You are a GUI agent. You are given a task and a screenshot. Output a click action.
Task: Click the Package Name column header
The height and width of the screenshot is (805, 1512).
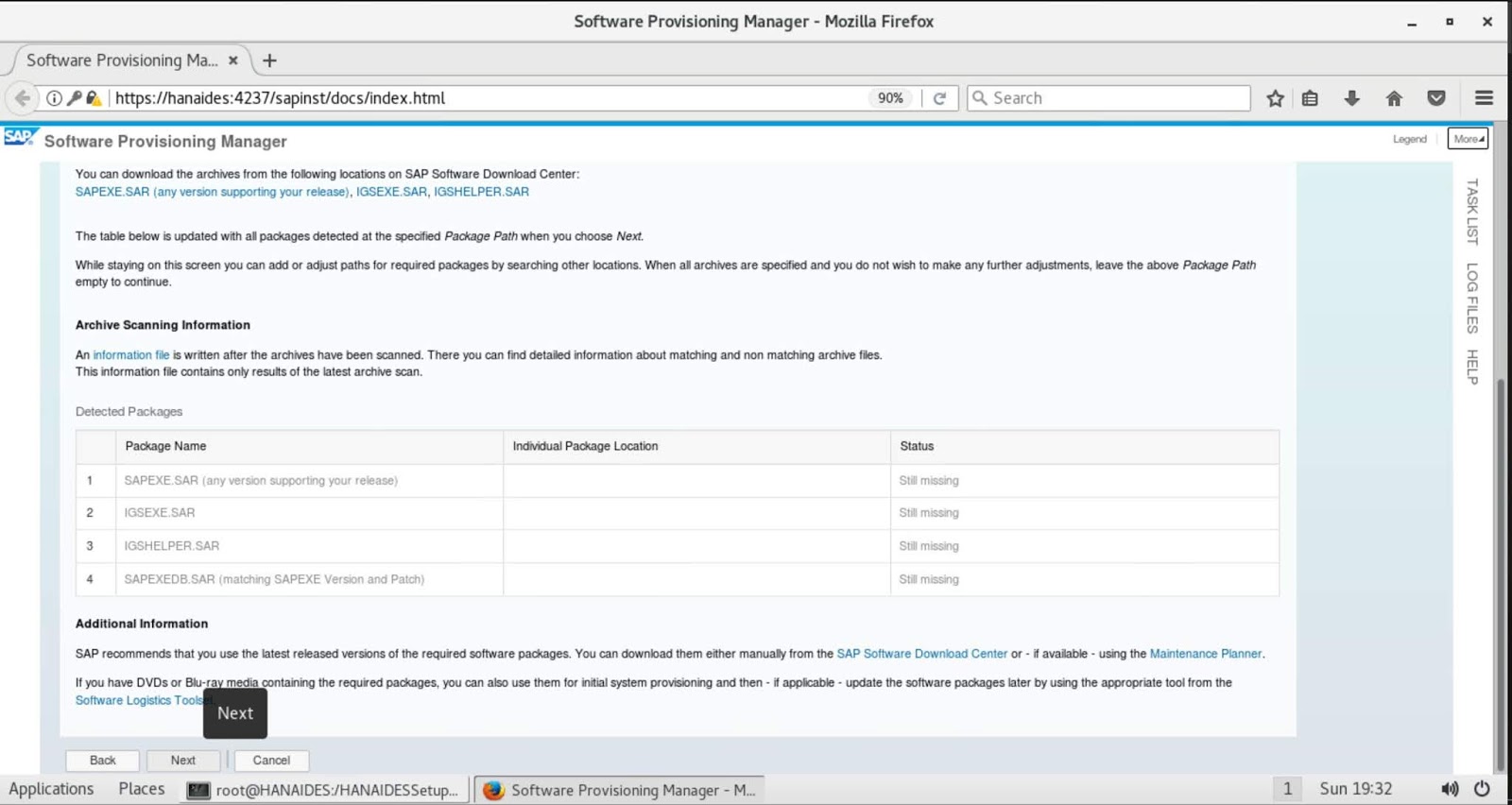tap(309, 446)
